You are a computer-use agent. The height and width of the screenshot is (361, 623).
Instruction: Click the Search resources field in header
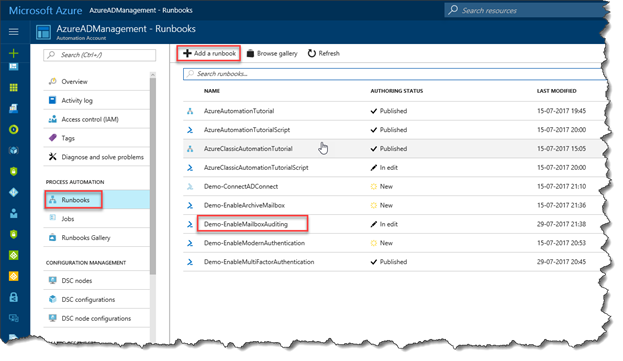[524, 10]
